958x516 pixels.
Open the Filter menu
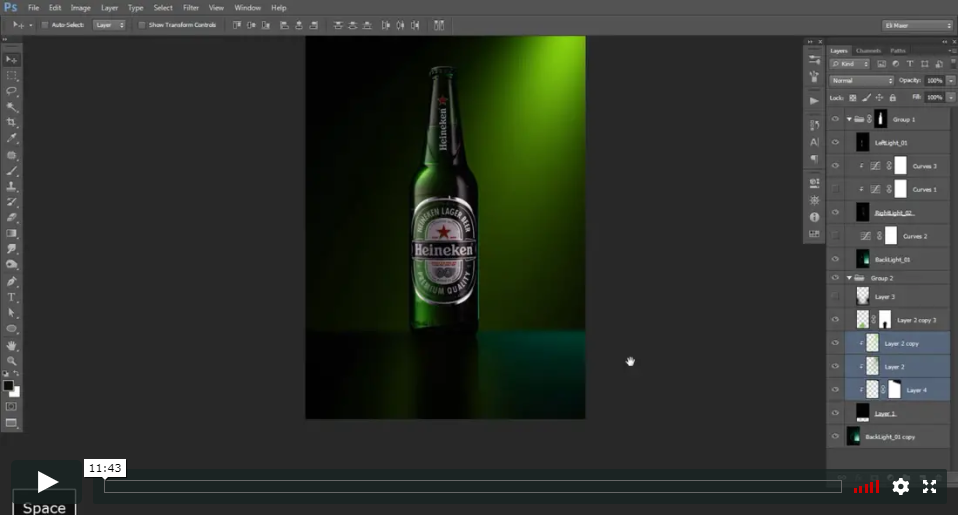191,8
